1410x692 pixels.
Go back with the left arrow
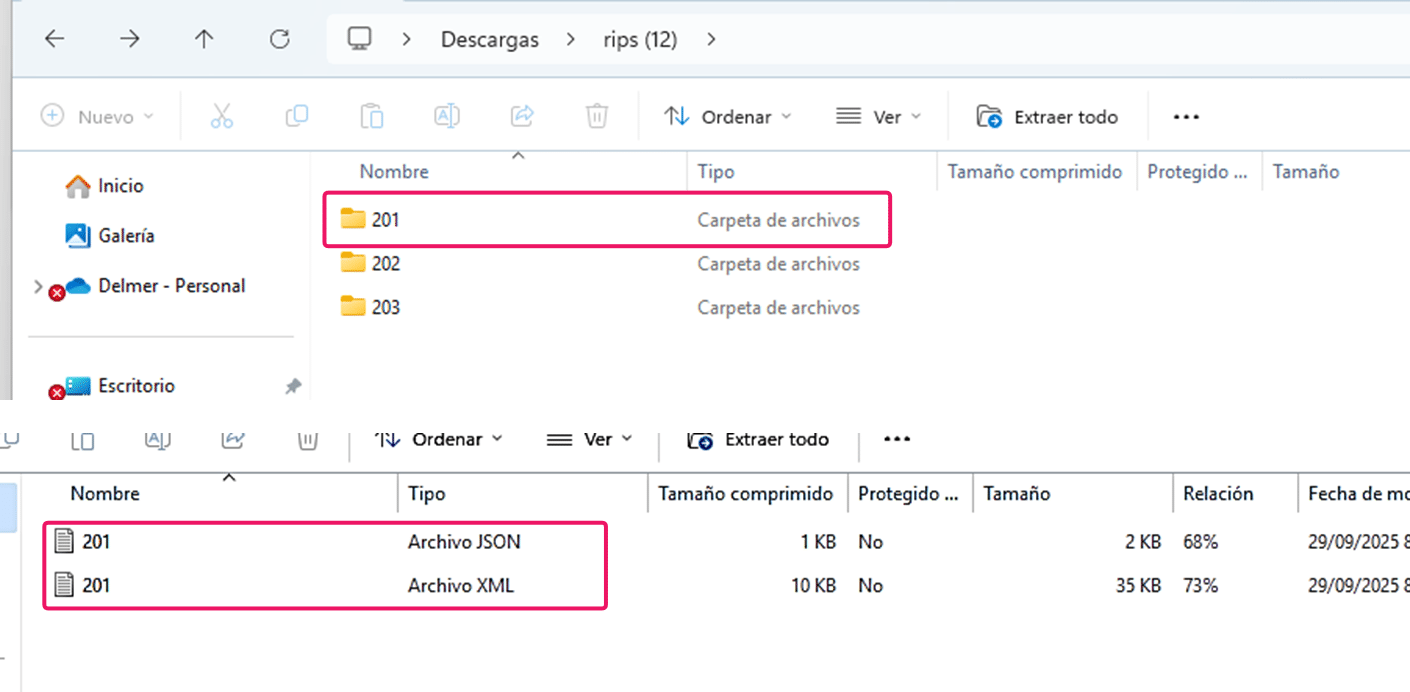pyautogui.click(x=54, y=39)
